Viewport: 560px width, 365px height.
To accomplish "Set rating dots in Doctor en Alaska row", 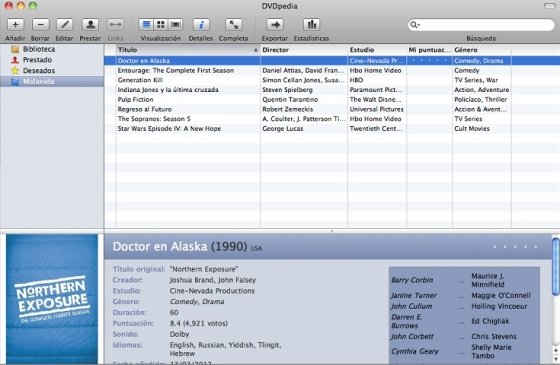I will 429,61.
